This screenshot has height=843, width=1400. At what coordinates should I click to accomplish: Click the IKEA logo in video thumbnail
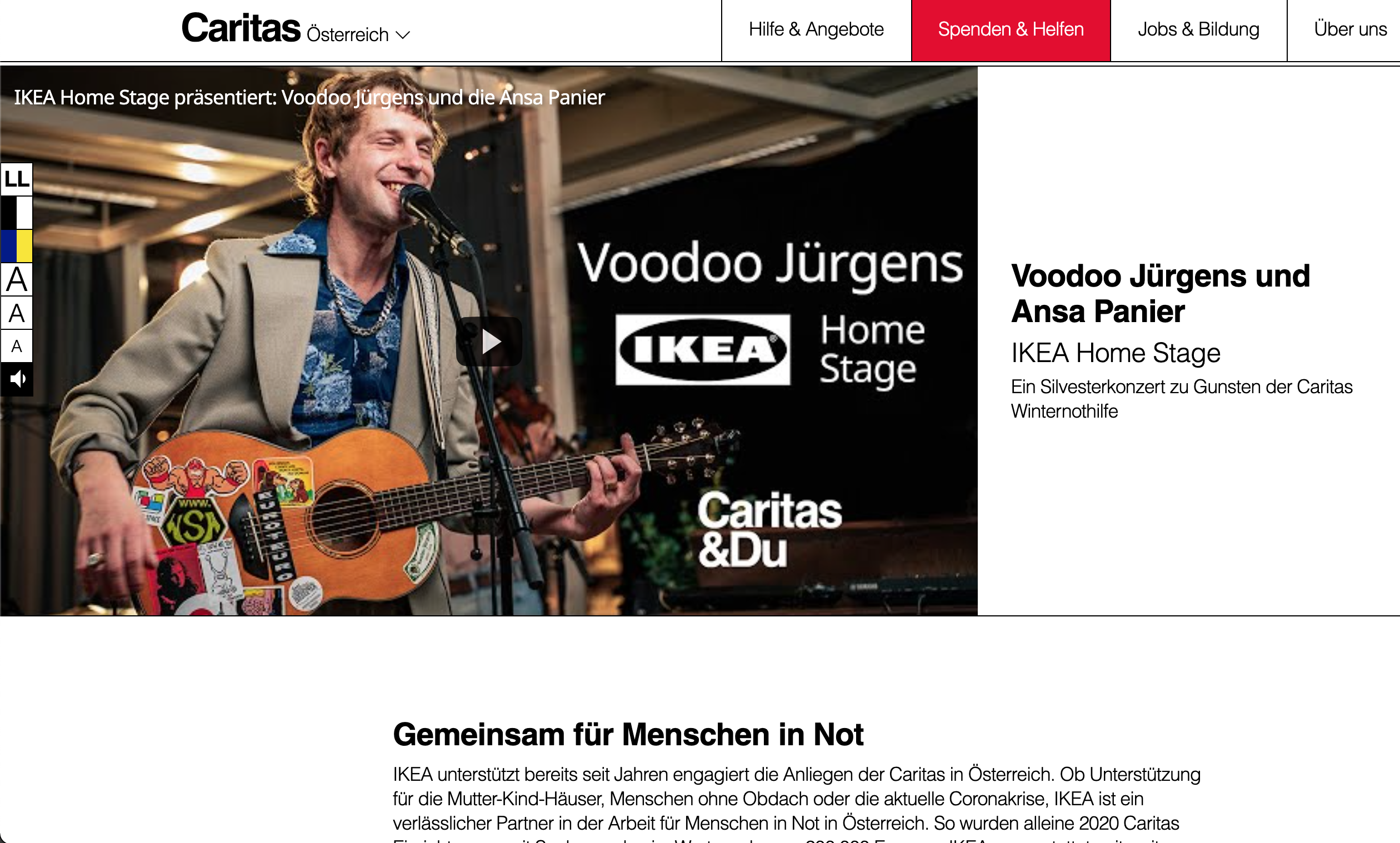pyautogui.click(x=703, y=349)
